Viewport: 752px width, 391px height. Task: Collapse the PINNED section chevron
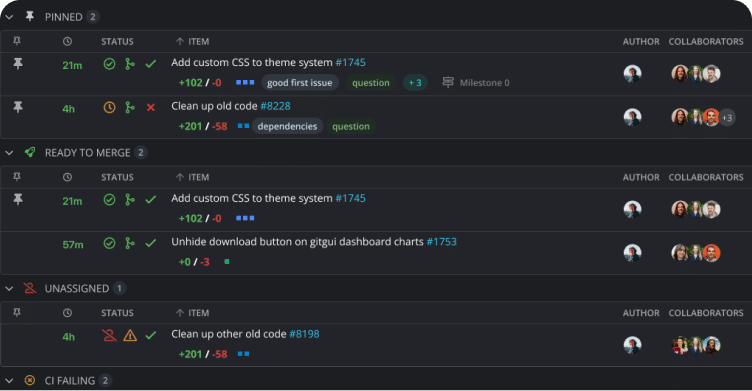[9, 17]
